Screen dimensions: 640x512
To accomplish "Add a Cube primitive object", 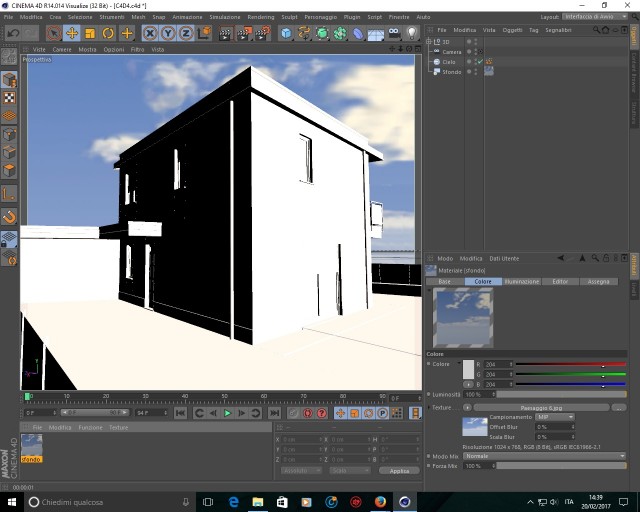I will 286,33.
